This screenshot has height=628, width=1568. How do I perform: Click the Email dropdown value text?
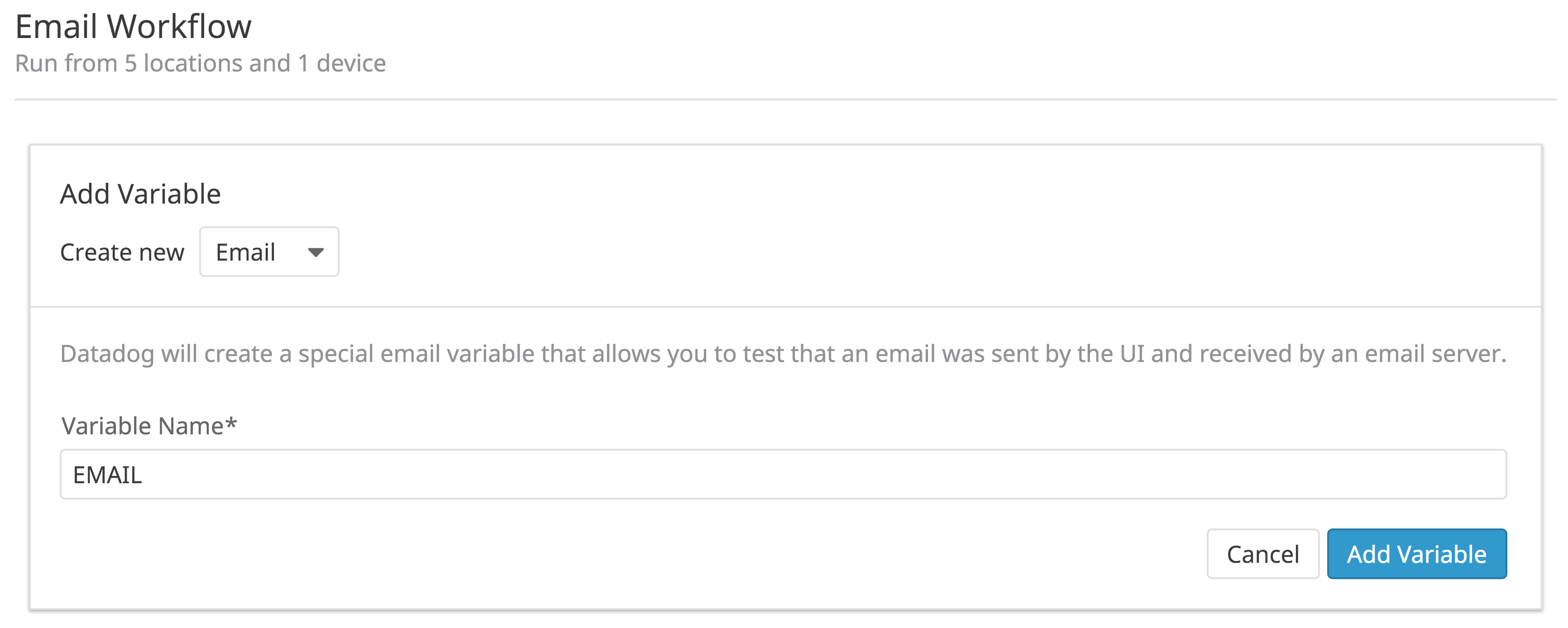[246, 251]
